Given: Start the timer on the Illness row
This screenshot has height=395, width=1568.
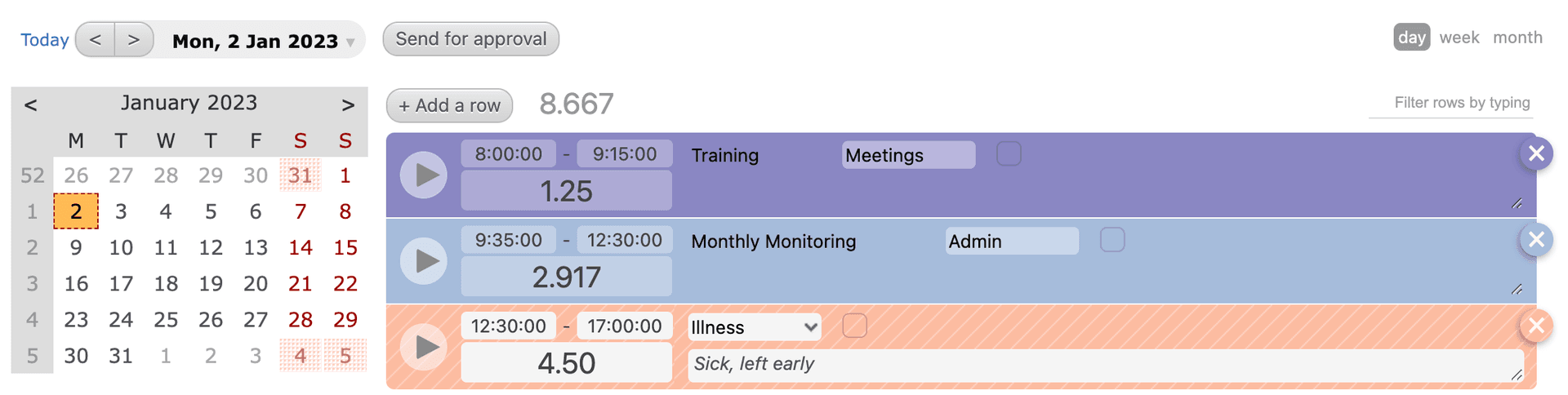Looking at the screenshot, I should point(424,347).
